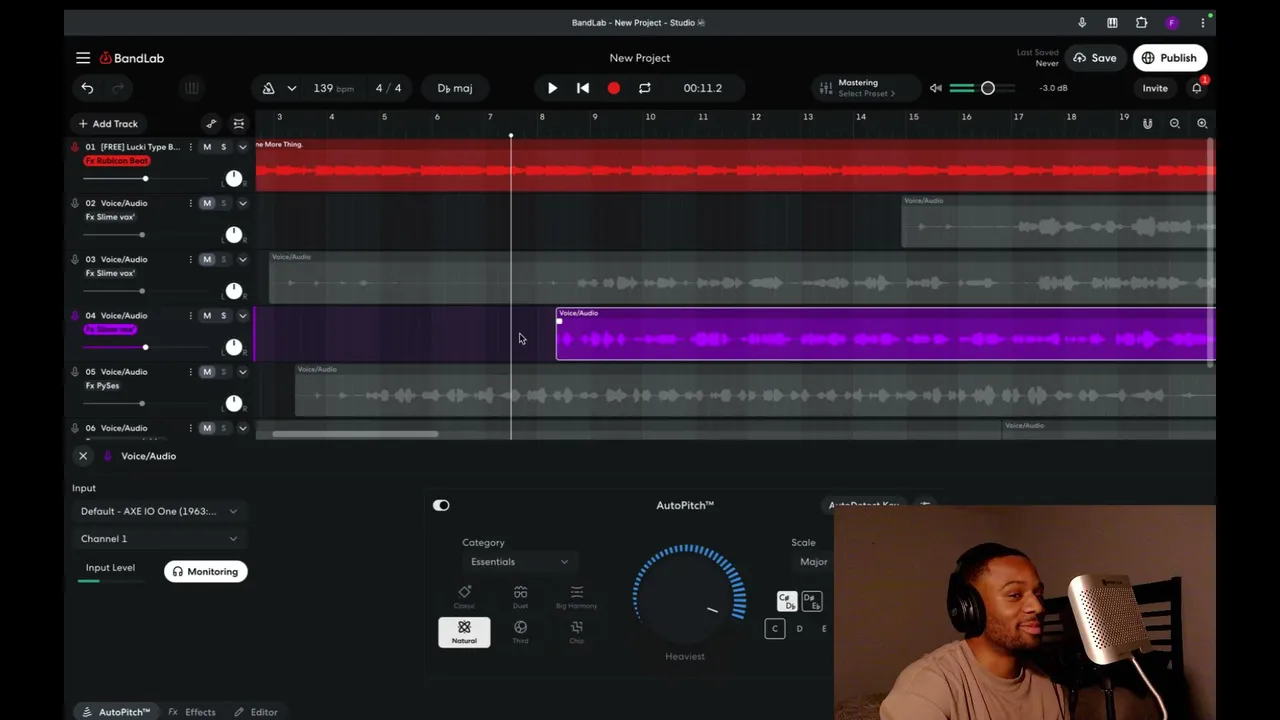This screenshot has width=1280, height=720.
Task: Solo track 04 Voice/Audio
Action: [223, 315]
